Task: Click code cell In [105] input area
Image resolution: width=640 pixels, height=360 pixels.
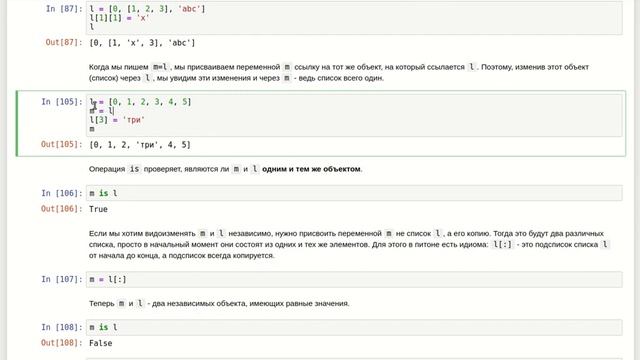Action: click(354, 116)
